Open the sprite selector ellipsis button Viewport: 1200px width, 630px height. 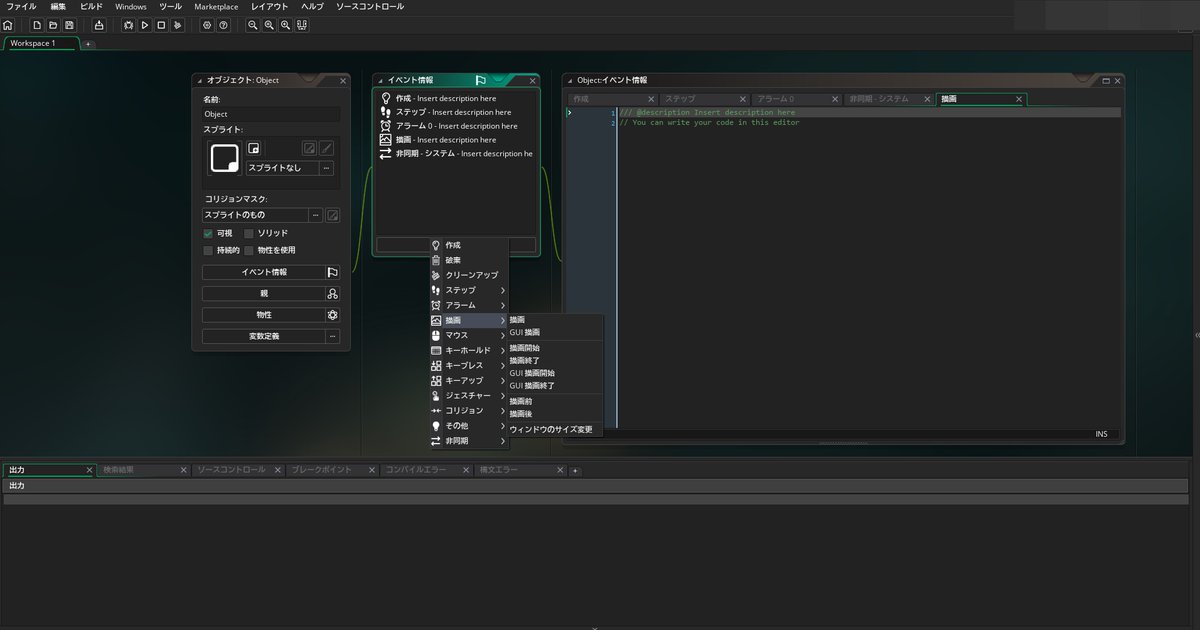point(326,168)
